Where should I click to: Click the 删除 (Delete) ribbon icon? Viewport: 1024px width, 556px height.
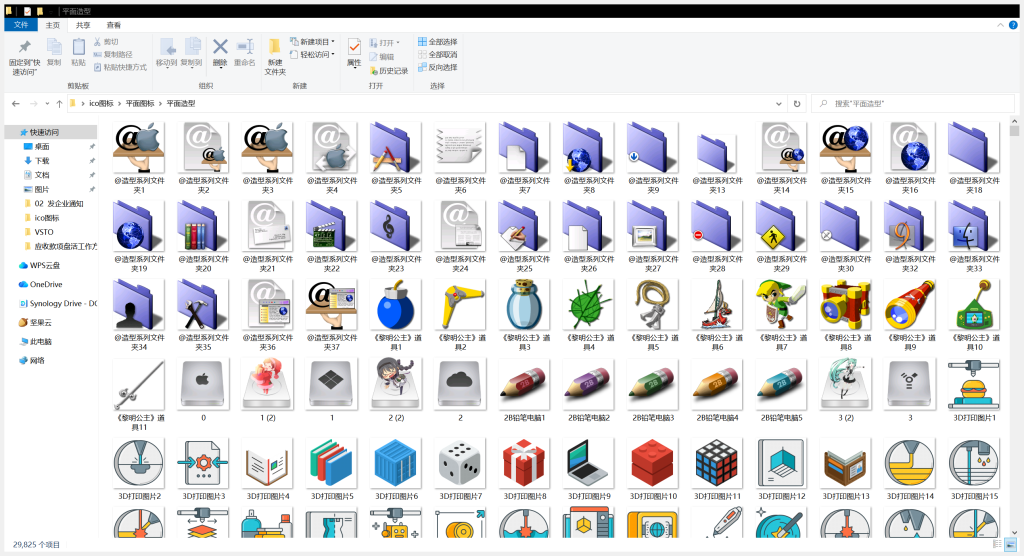(x=220, y=52)
